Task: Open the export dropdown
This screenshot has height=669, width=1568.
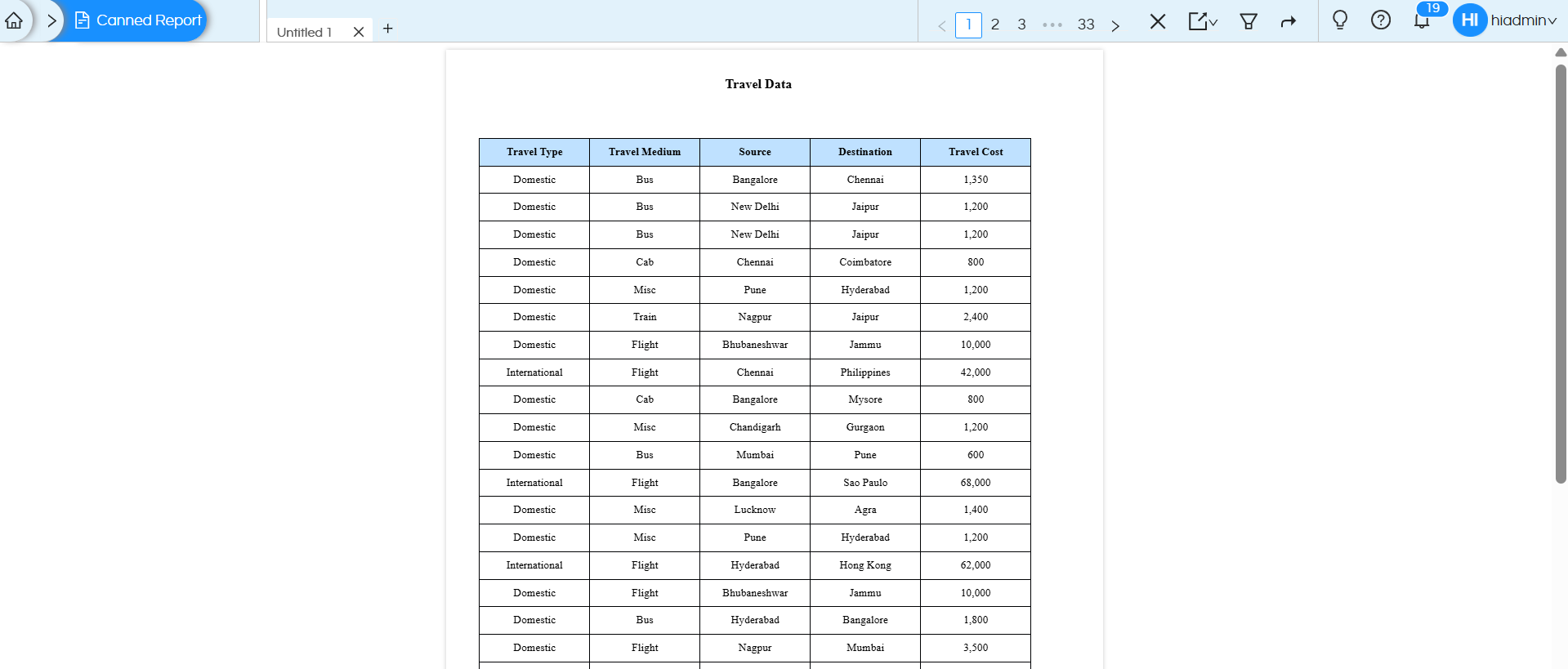Action: tap(1203, 21)
